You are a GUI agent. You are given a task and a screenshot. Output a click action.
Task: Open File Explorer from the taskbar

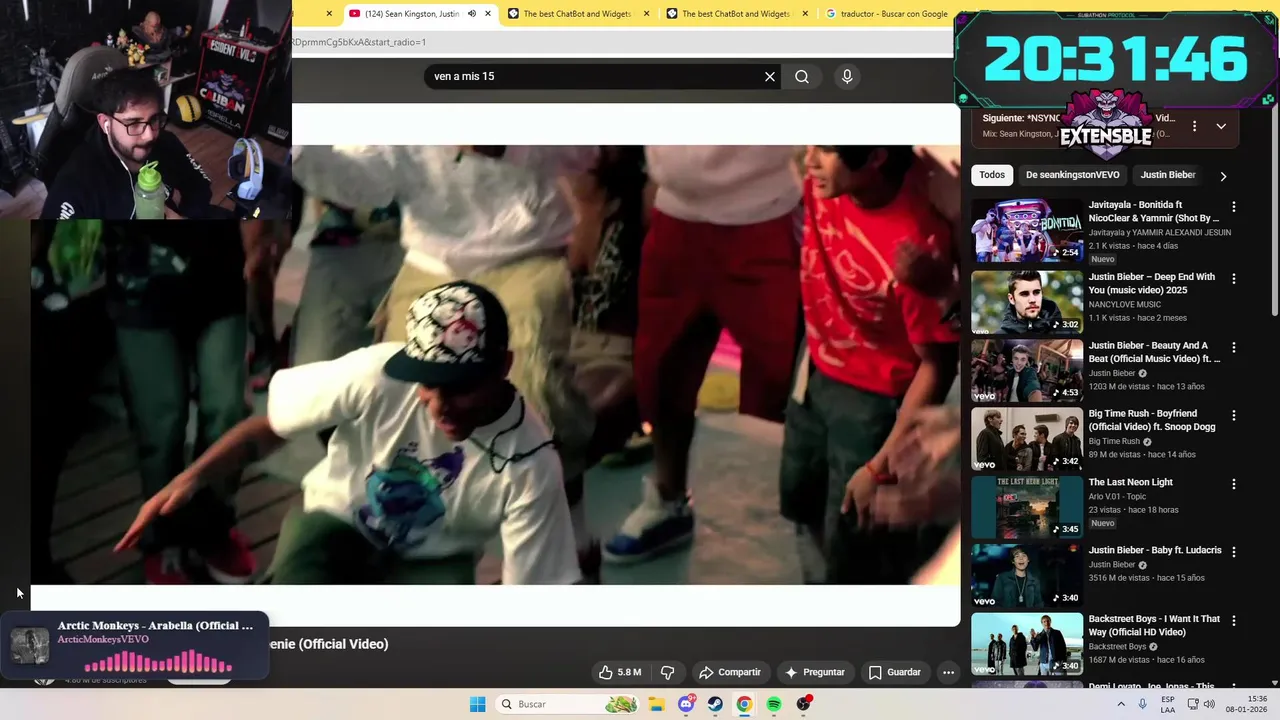657,704
